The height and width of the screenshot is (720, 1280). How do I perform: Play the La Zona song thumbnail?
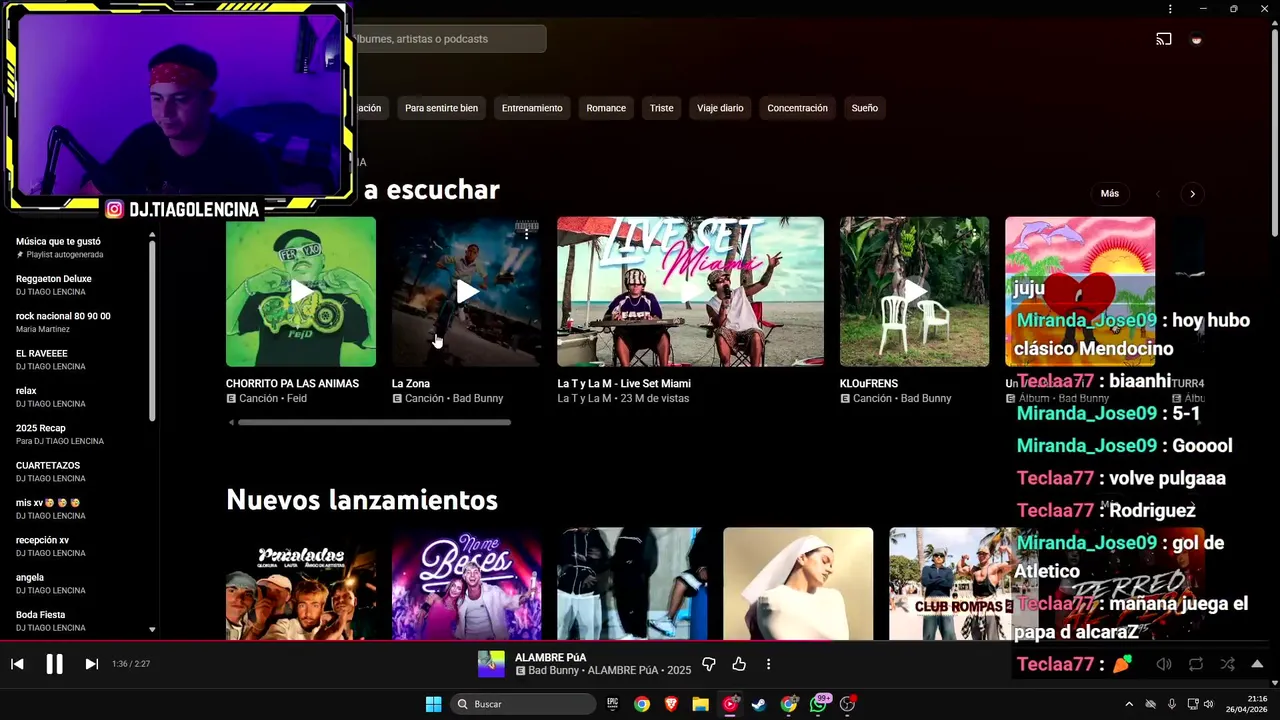[x=467, y=292]
